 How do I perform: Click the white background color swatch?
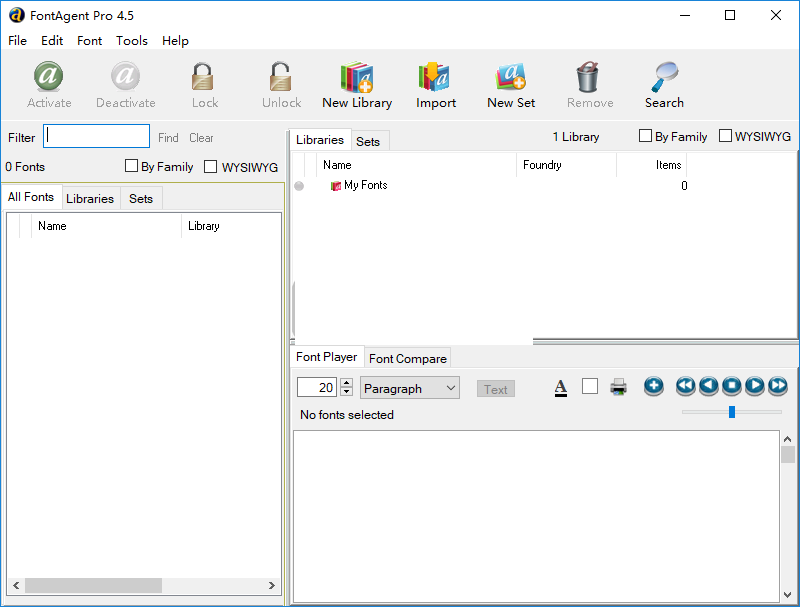tap(590, 386)
